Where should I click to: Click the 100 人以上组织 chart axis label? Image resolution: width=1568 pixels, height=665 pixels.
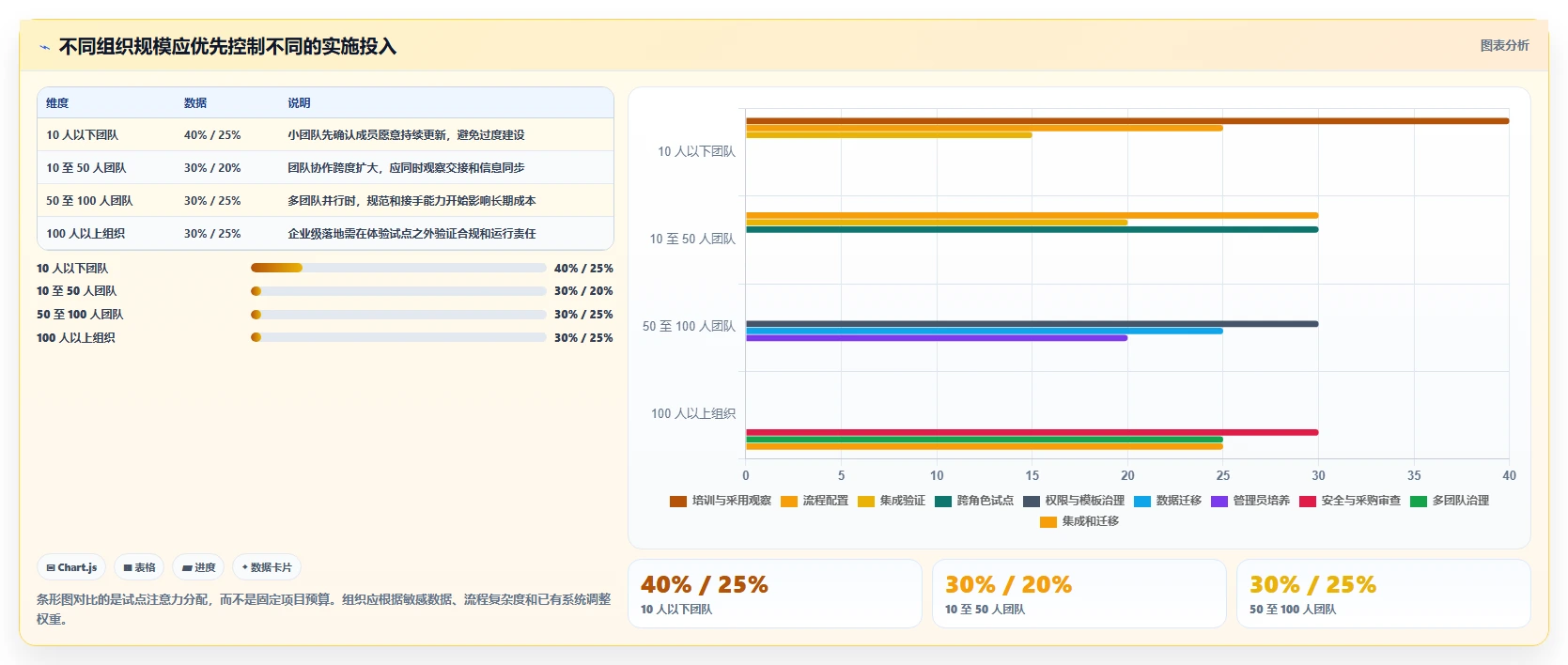tap(693, 413)
